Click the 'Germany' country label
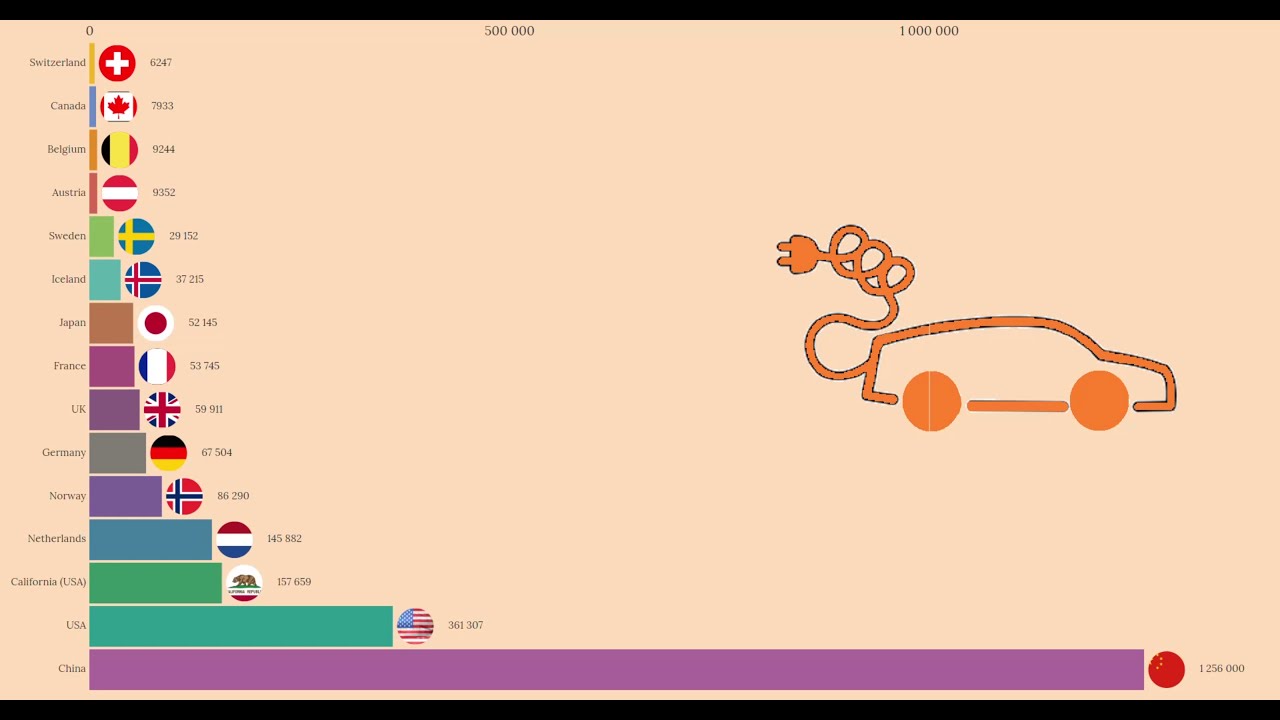 coord(64,452)
